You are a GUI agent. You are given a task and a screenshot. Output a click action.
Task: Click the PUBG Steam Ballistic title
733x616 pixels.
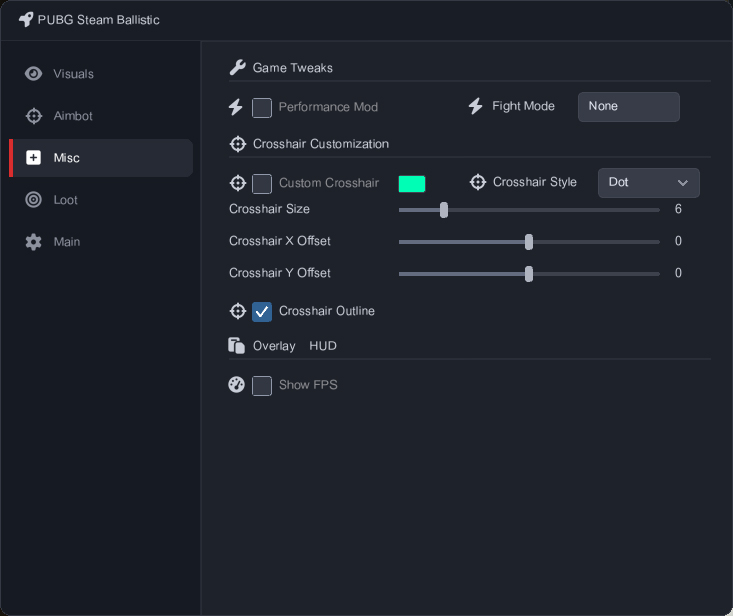tap(98, 20)
